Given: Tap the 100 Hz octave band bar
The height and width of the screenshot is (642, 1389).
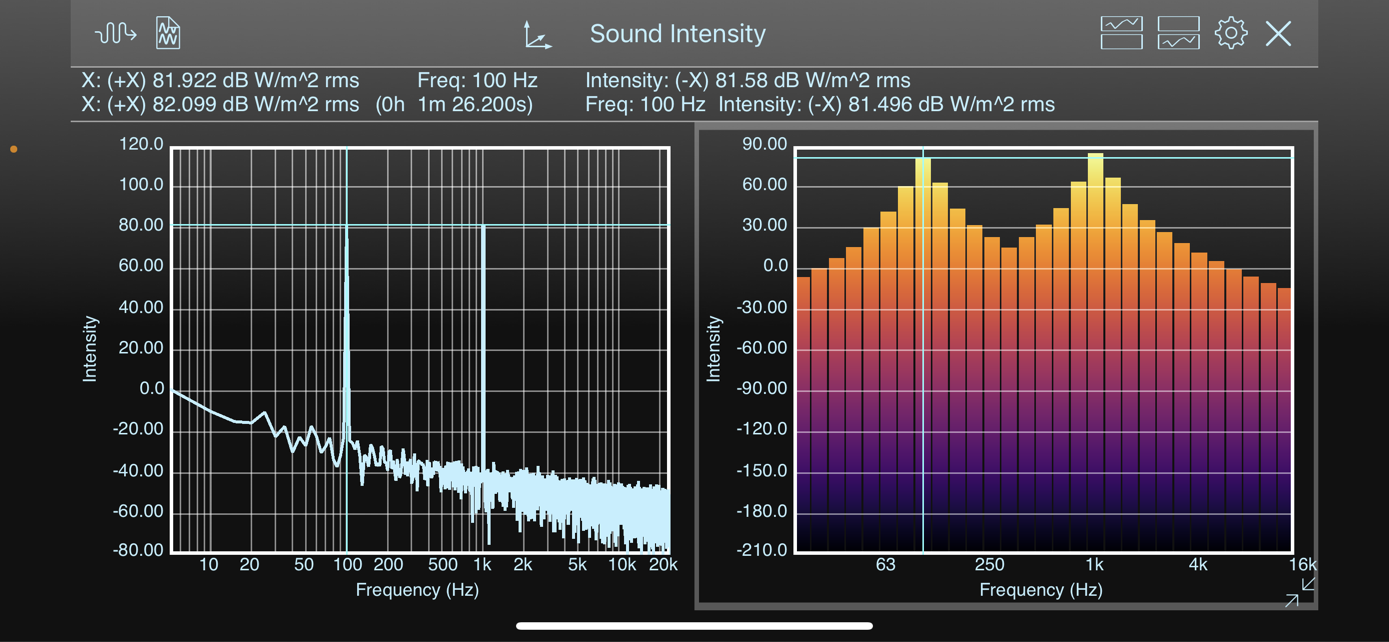Looking at the screenshot, I should pos(923,353).
